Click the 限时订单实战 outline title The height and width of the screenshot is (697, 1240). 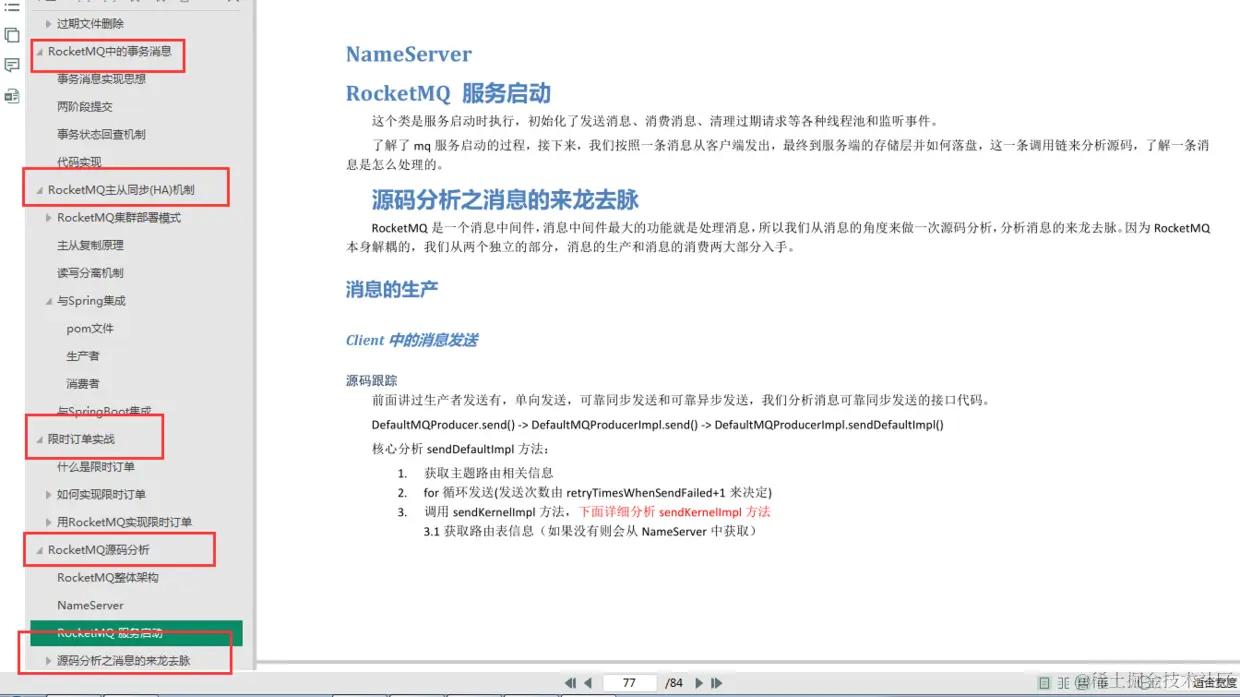[x=81, y=439]
